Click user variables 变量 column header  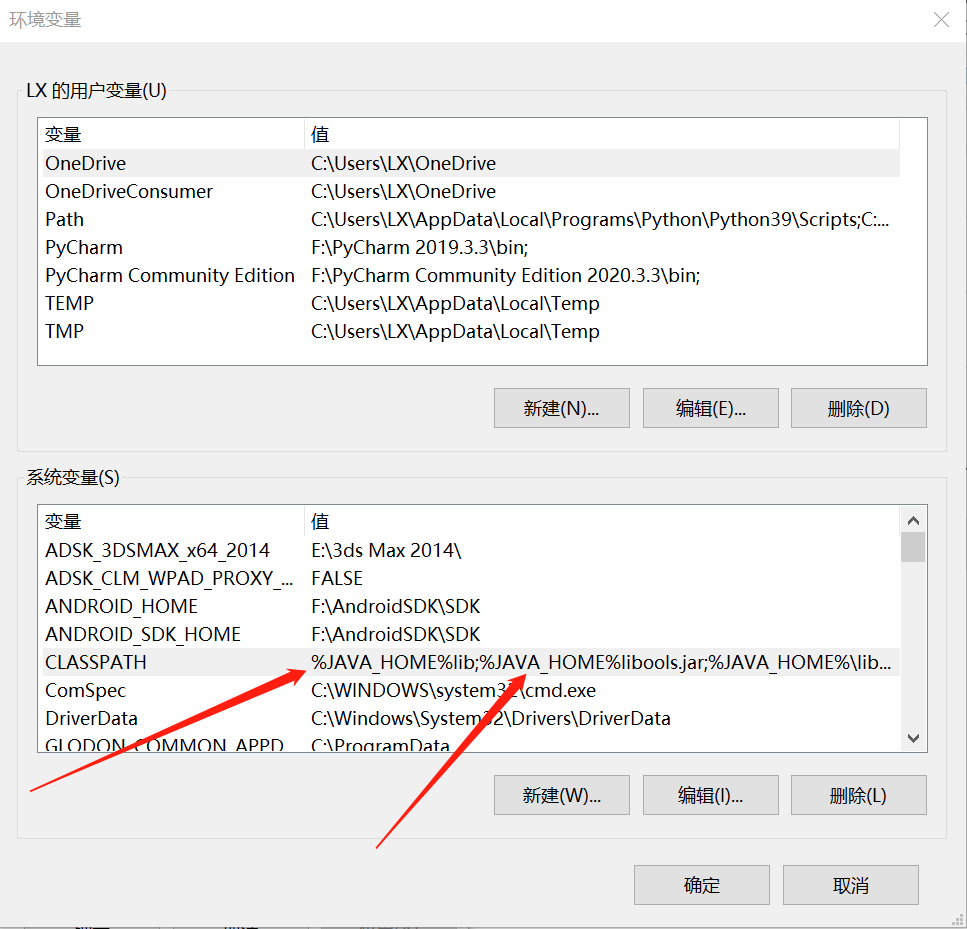[173, 134]
